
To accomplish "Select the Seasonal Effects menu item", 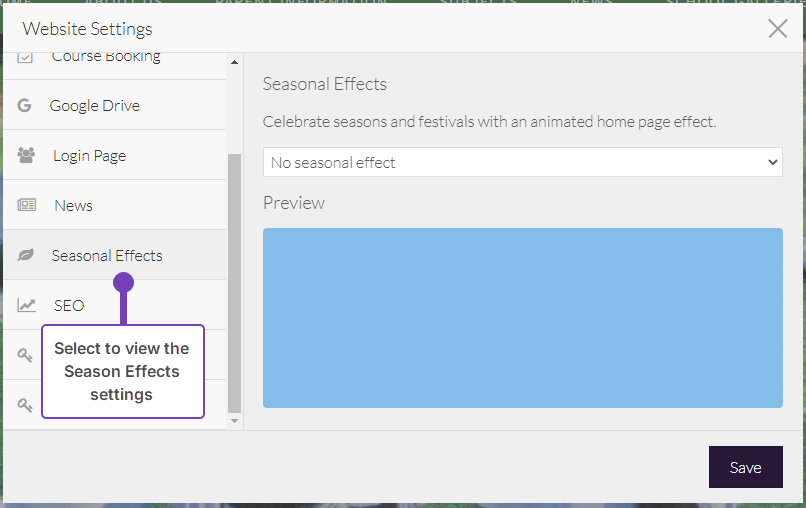I will 107,255.
